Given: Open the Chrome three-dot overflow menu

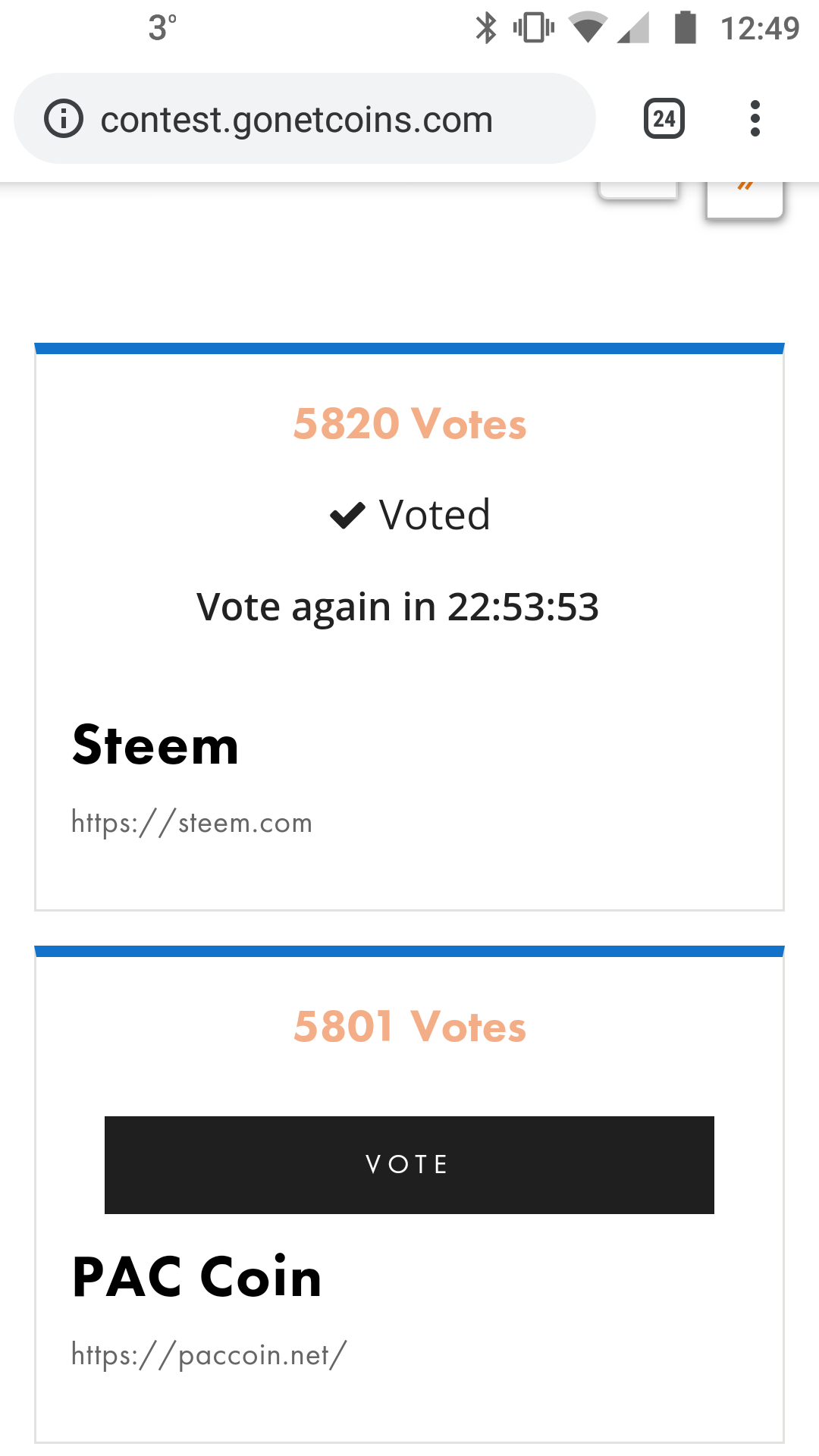Looking at the screenshot, I should pos(755,119).
